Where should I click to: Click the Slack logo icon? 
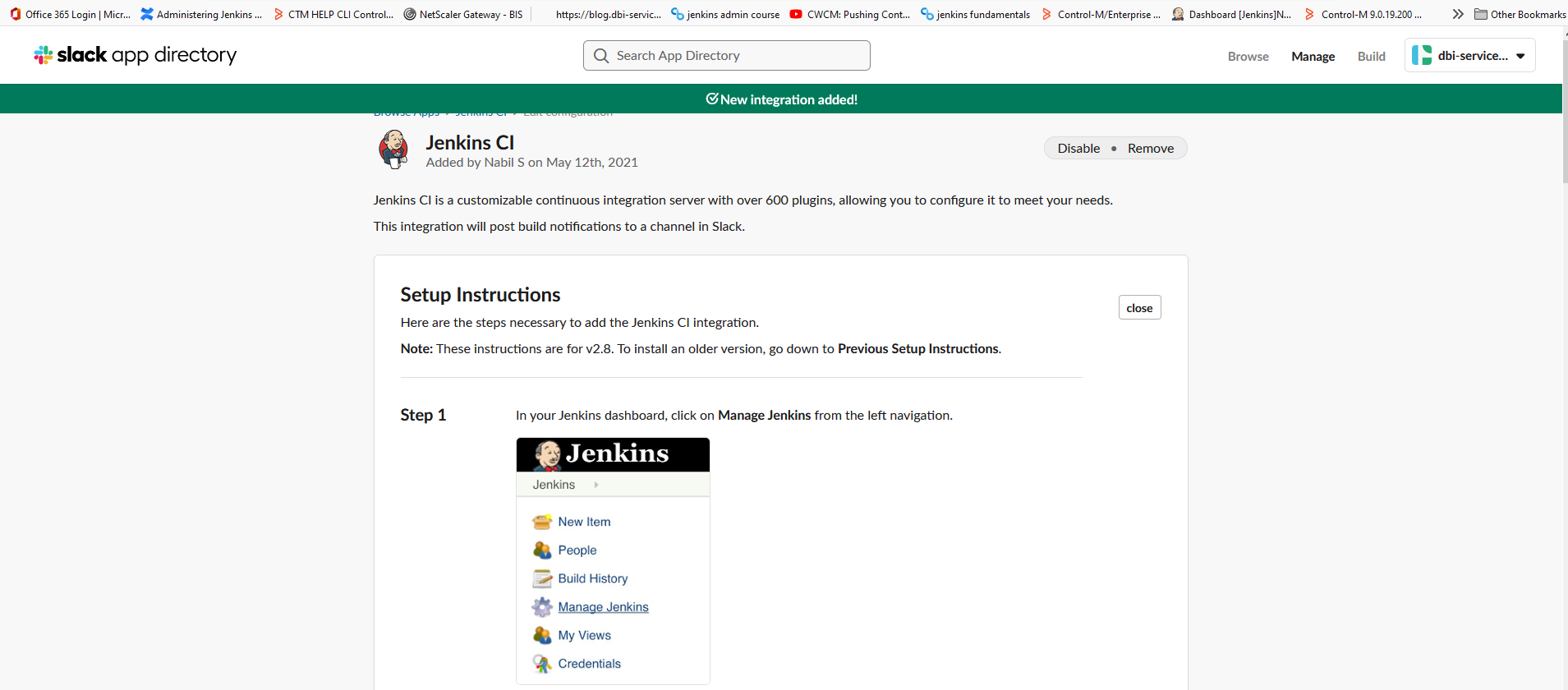44,55
